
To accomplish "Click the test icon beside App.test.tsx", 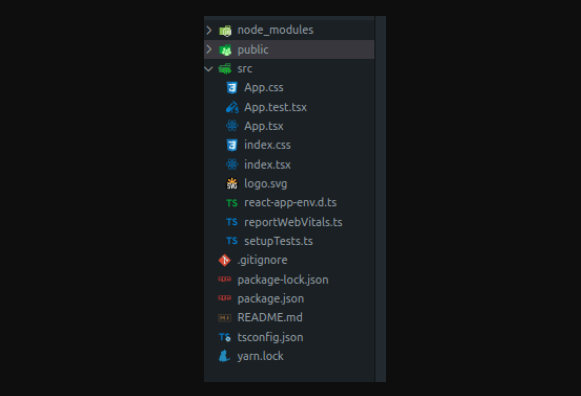I will coord(232,107).
